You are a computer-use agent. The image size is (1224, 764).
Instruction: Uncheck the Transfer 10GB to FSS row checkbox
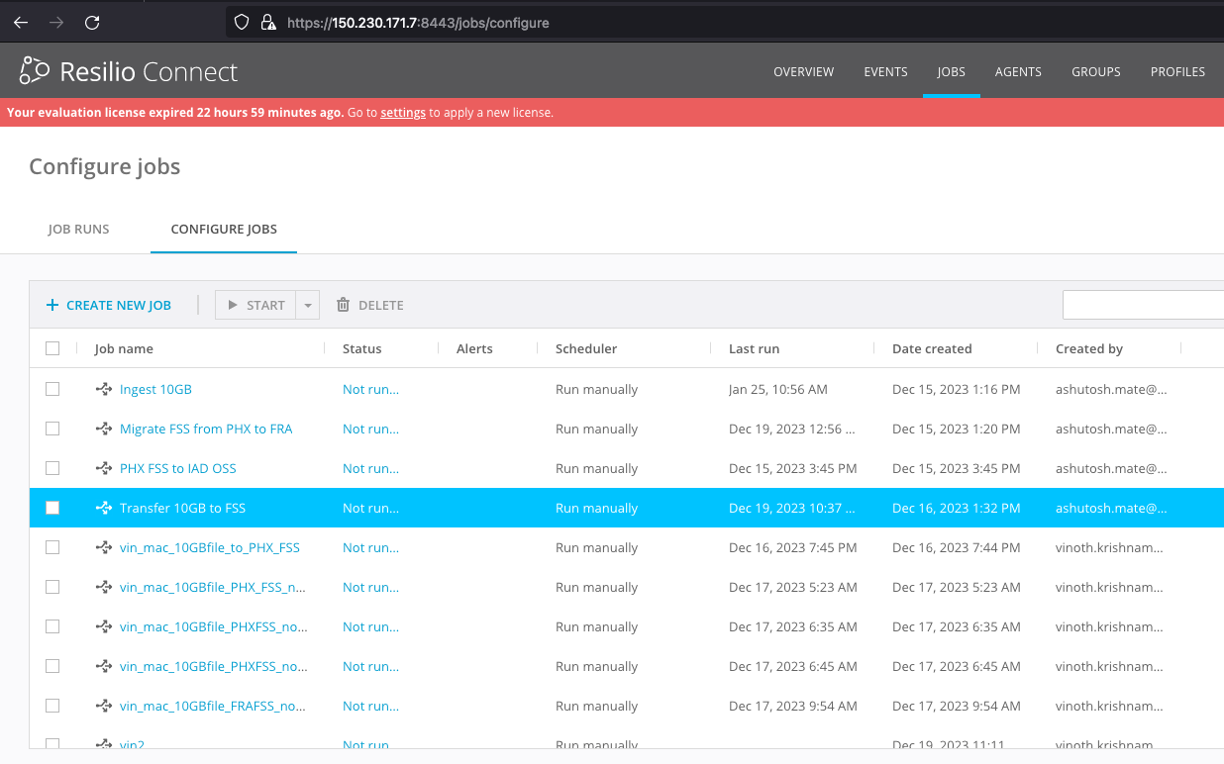[53, 508]
